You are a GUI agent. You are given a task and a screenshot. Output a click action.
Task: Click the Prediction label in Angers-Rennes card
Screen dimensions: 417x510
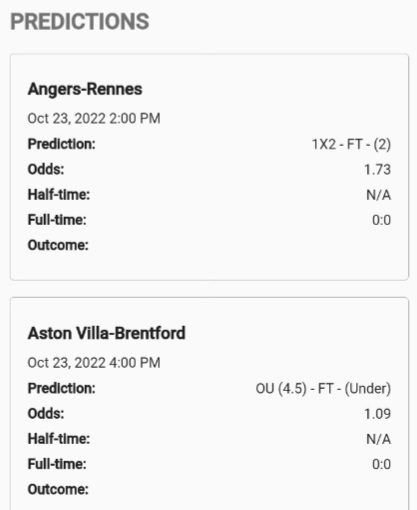62,144
